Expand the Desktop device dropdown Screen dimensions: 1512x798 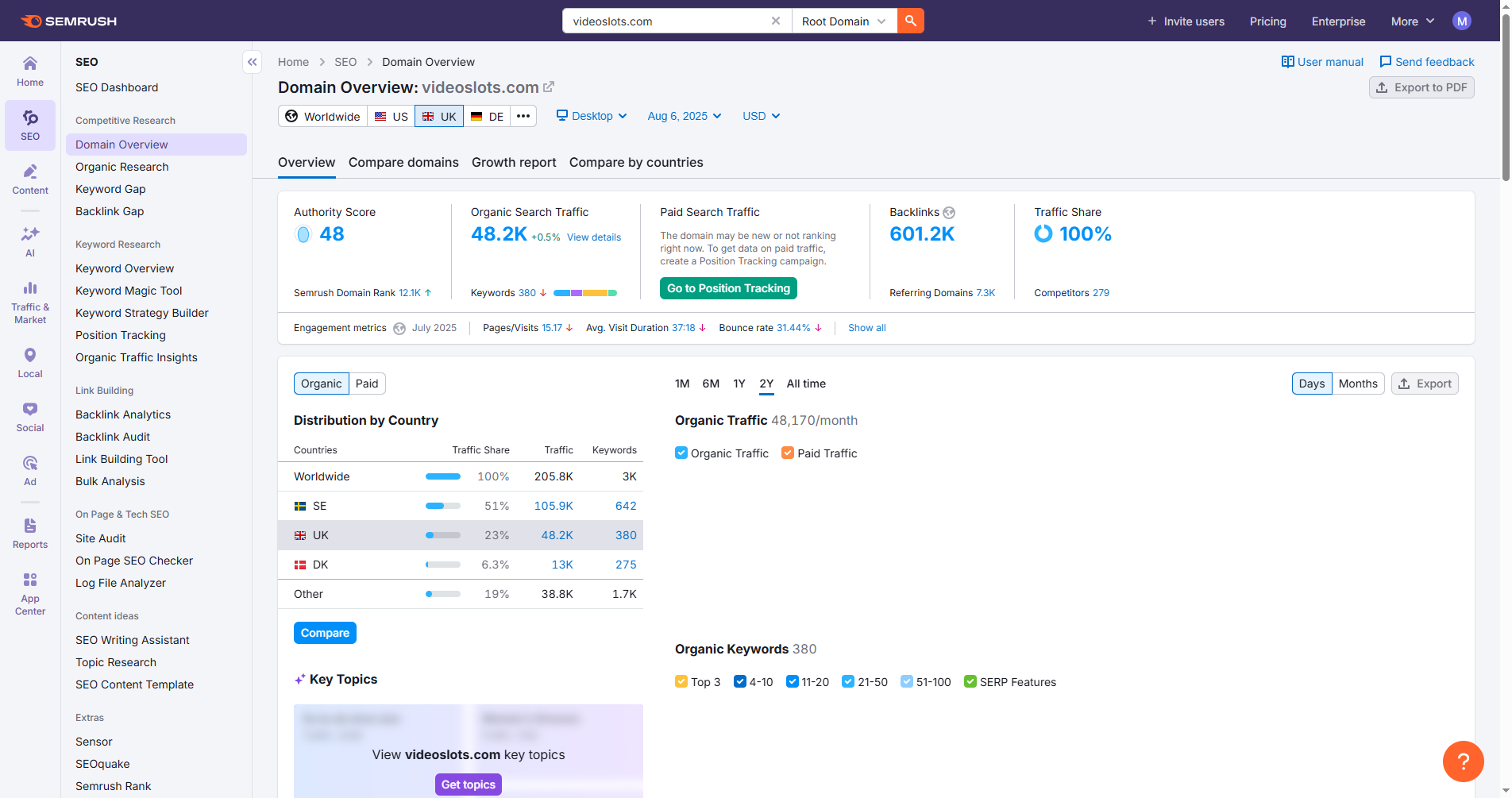coord(592,116)
